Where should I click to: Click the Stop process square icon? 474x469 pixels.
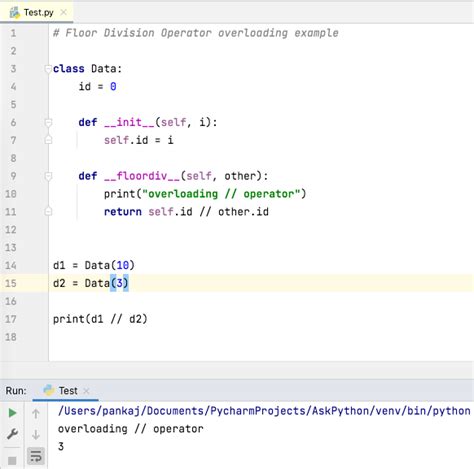tap(12, 461)
